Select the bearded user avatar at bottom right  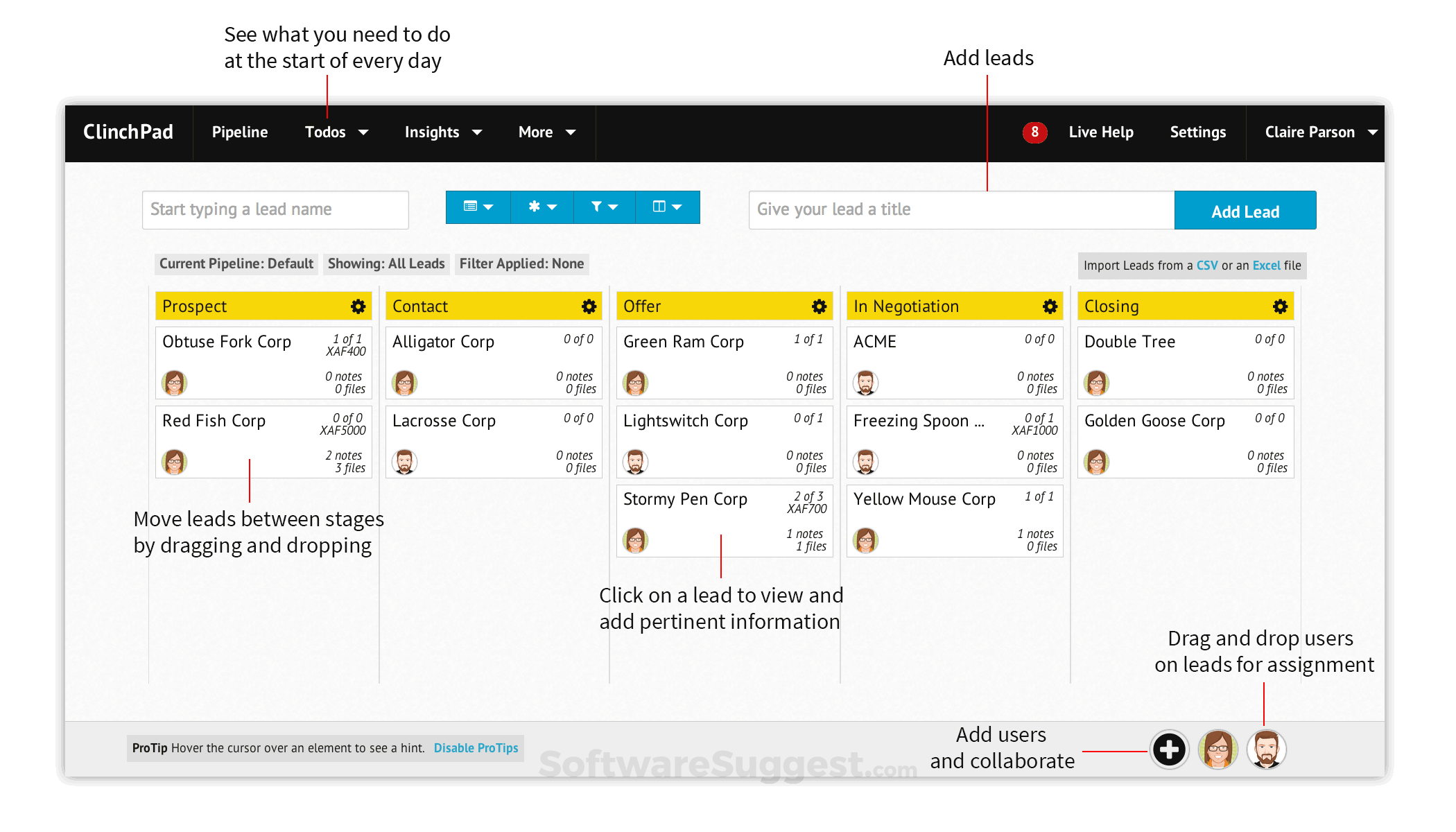pyautogui.click(x=1266, y=749)
